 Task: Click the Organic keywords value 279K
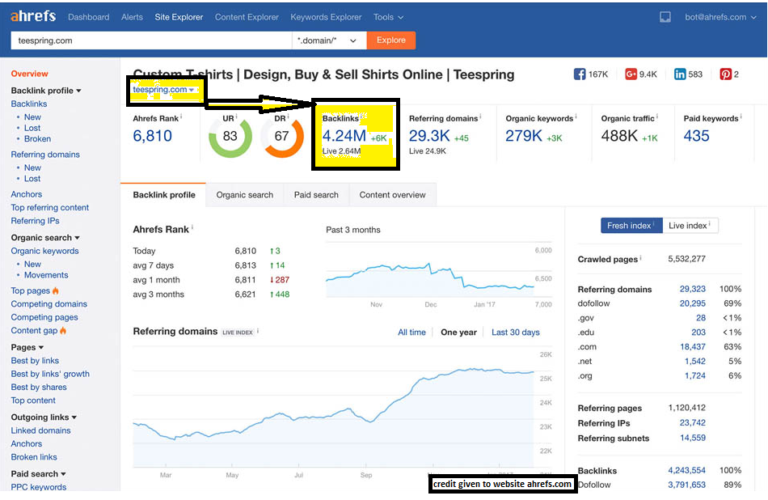pos(524,136)
